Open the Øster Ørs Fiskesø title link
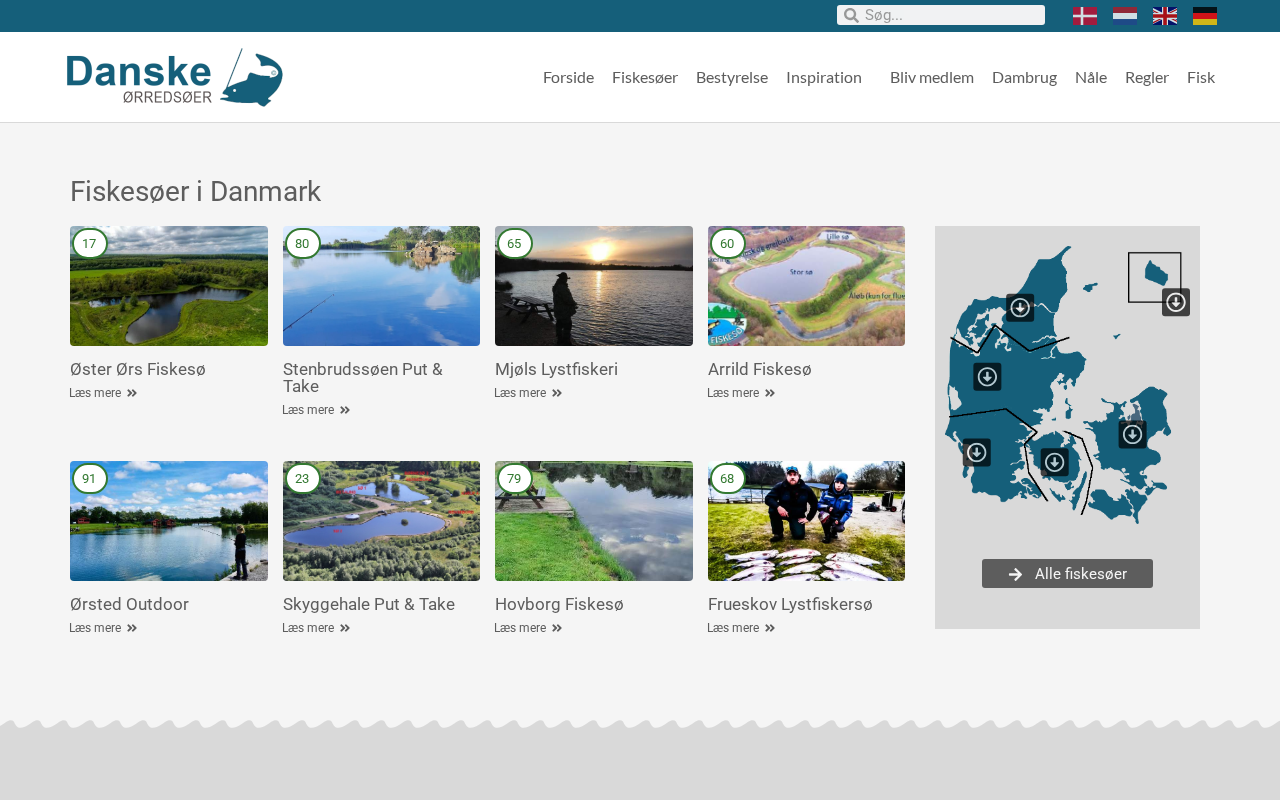 coord(138,369)
